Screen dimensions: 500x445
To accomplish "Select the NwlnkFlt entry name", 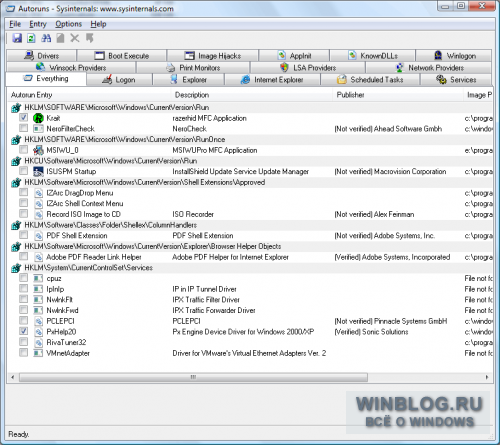I will point(60,300).
